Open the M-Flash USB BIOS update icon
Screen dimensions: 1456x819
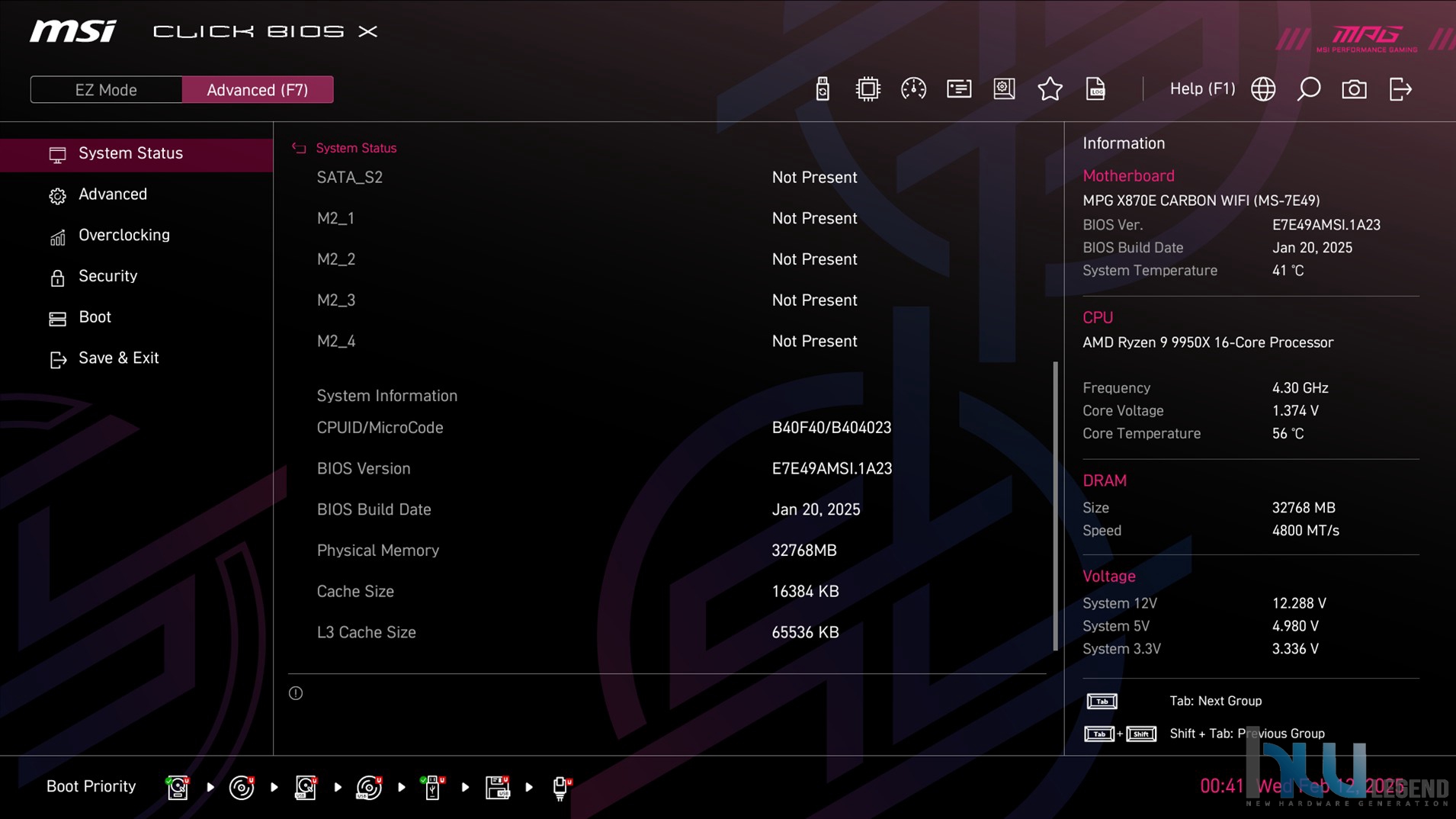click(822, 89)
